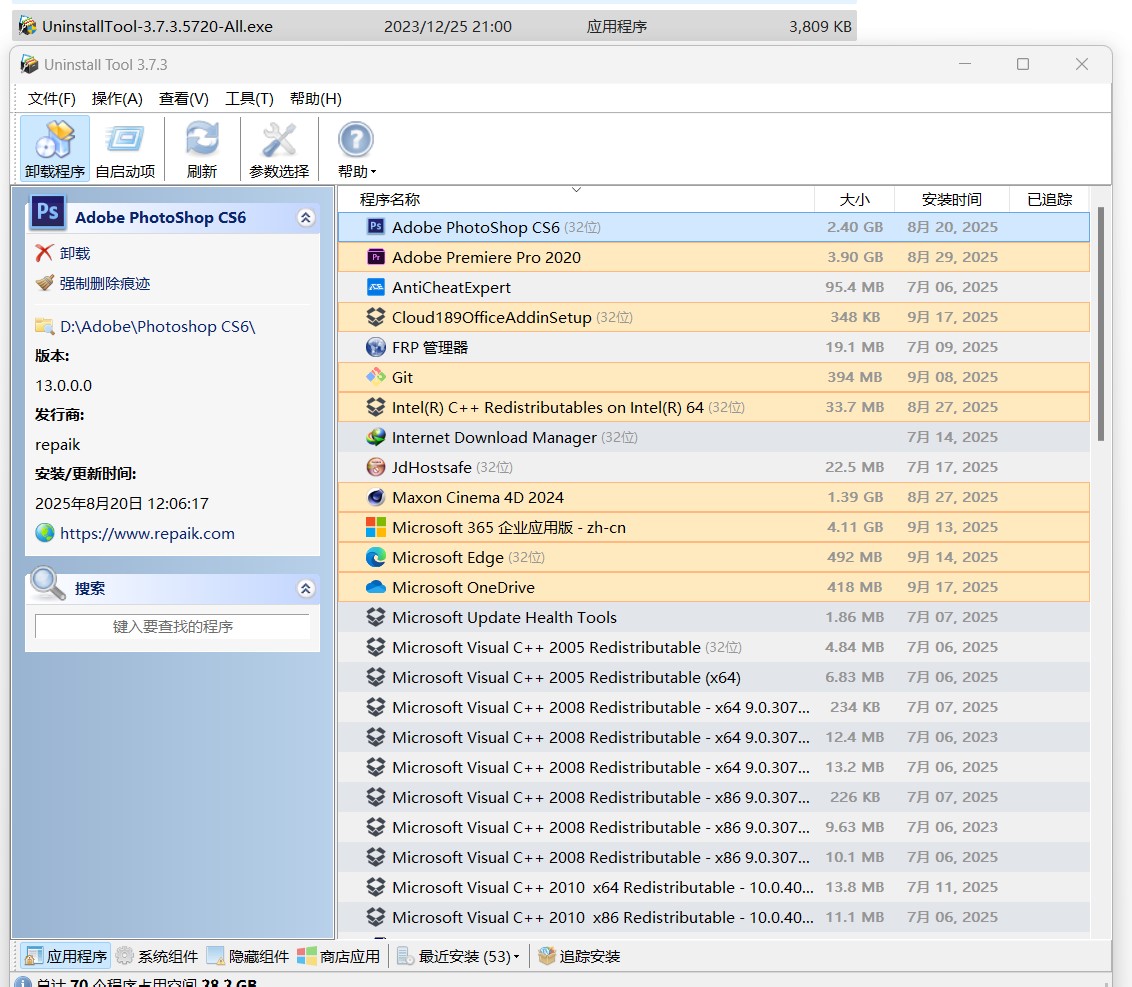Expand the 最近安装 (53) dropdown

(x=517, y=957)
